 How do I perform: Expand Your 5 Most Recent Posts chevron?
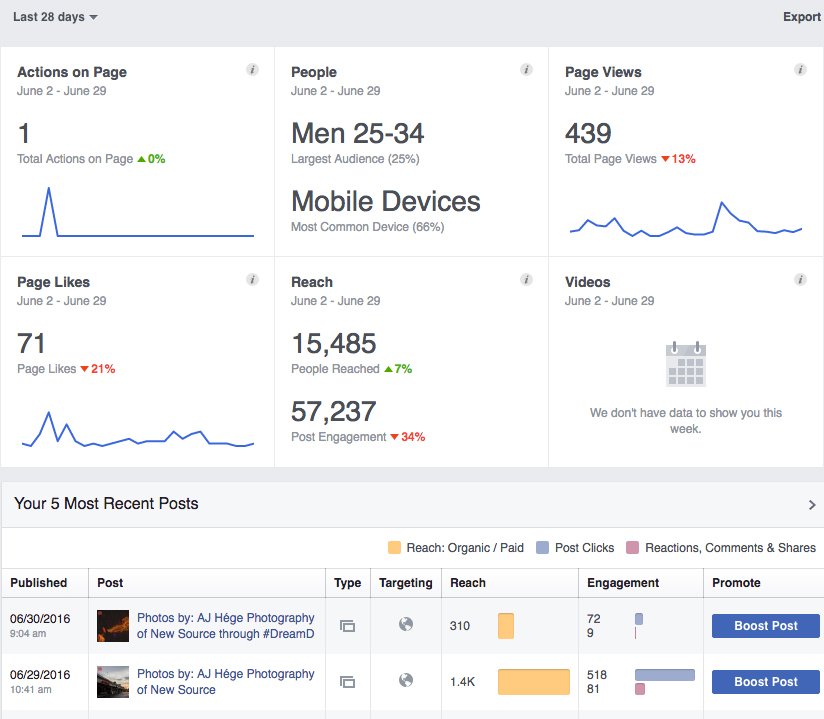[812, 505]
